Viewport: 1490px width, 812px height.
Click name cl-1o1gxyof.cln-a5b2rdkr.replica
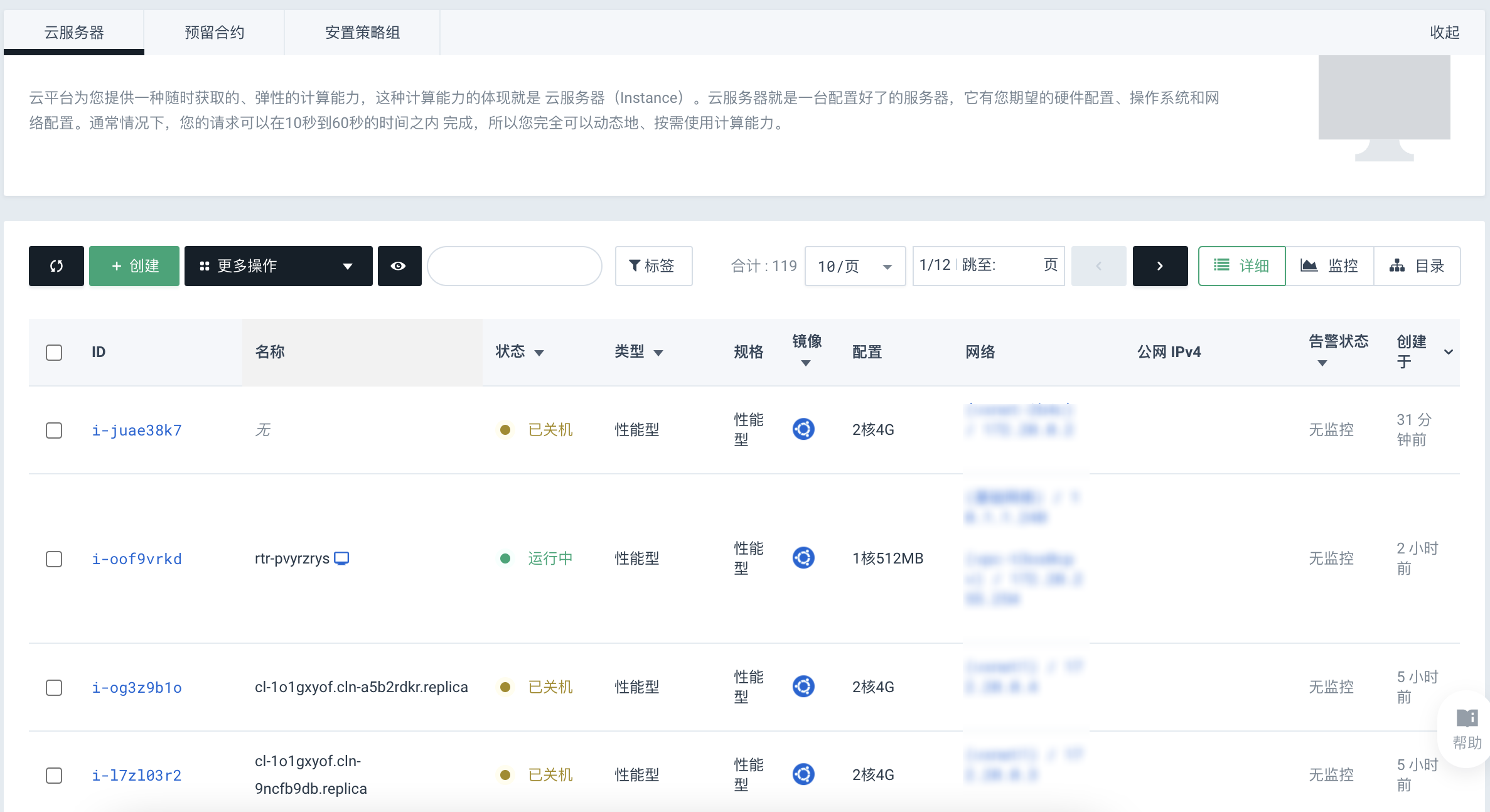click(362, 687)
